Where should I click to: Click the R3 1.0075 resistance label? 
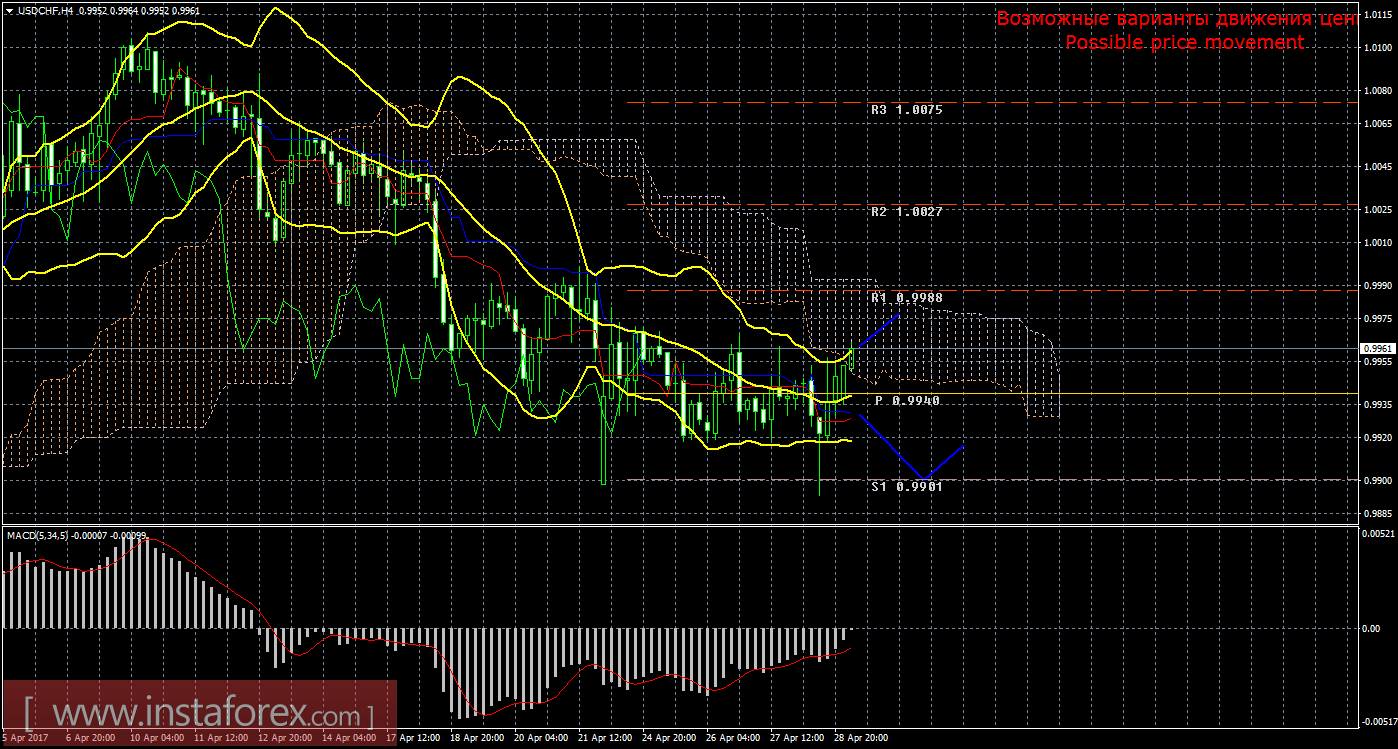point(906,110)
